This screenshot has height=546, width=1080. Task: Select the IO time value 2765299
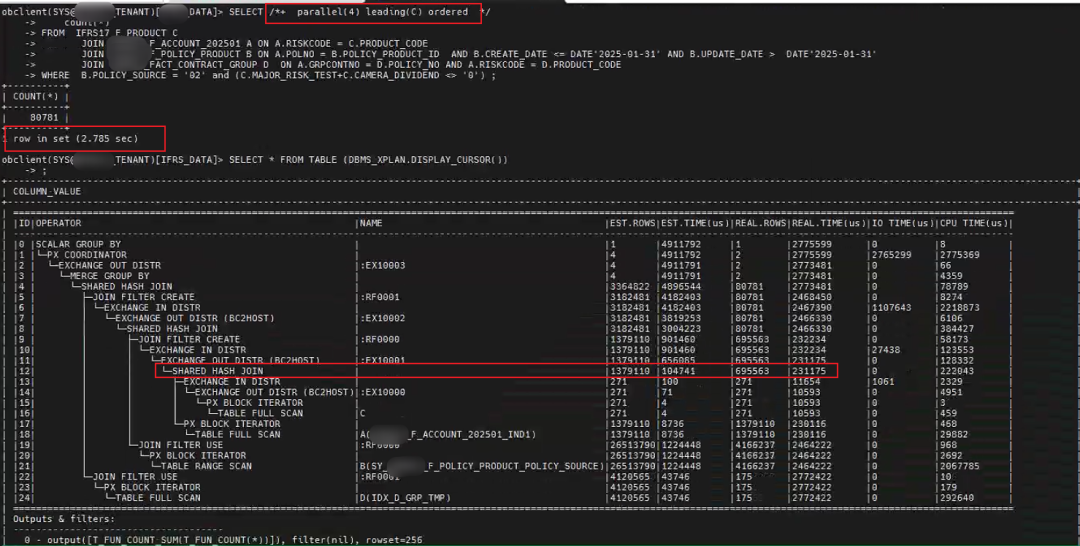click(x=891, y=255)
